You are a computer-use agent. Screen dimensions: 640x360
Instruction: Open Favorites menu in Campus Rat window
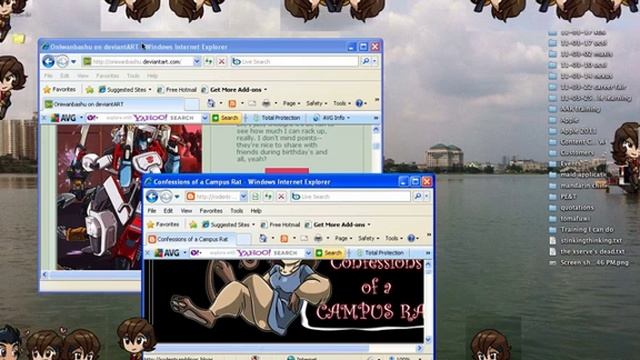(x=211, y=211)
